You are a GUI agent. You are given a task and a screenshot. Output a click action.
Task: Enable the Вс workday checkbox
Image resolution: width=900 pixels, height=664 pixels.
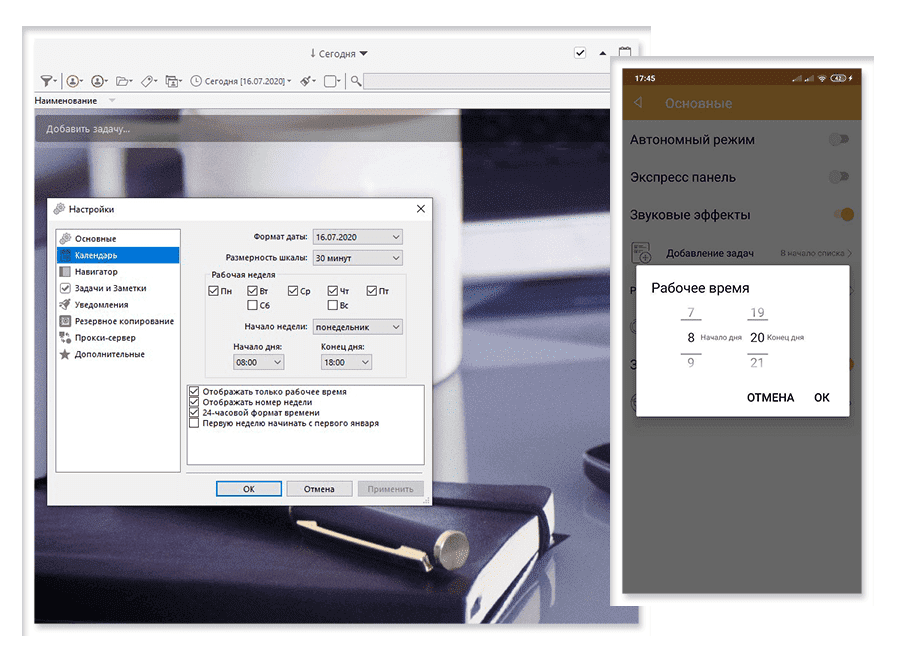(x=332, y=305)
